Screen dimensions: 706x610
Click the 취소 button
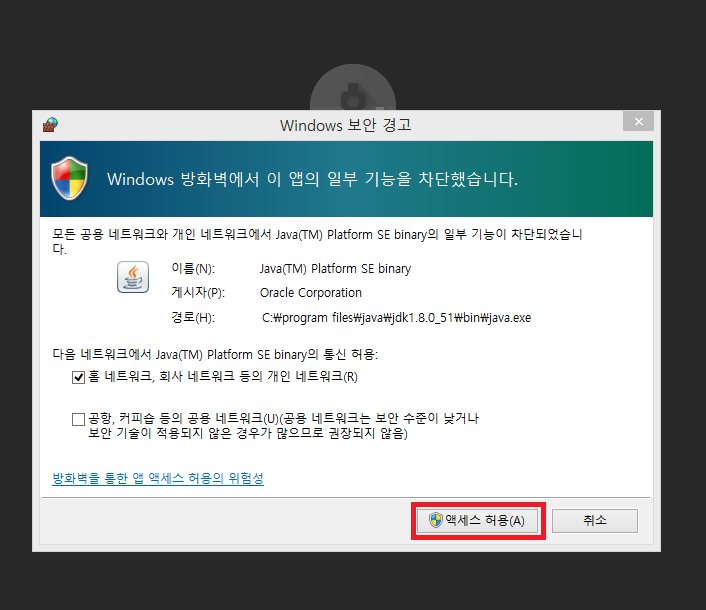point(595,521)
